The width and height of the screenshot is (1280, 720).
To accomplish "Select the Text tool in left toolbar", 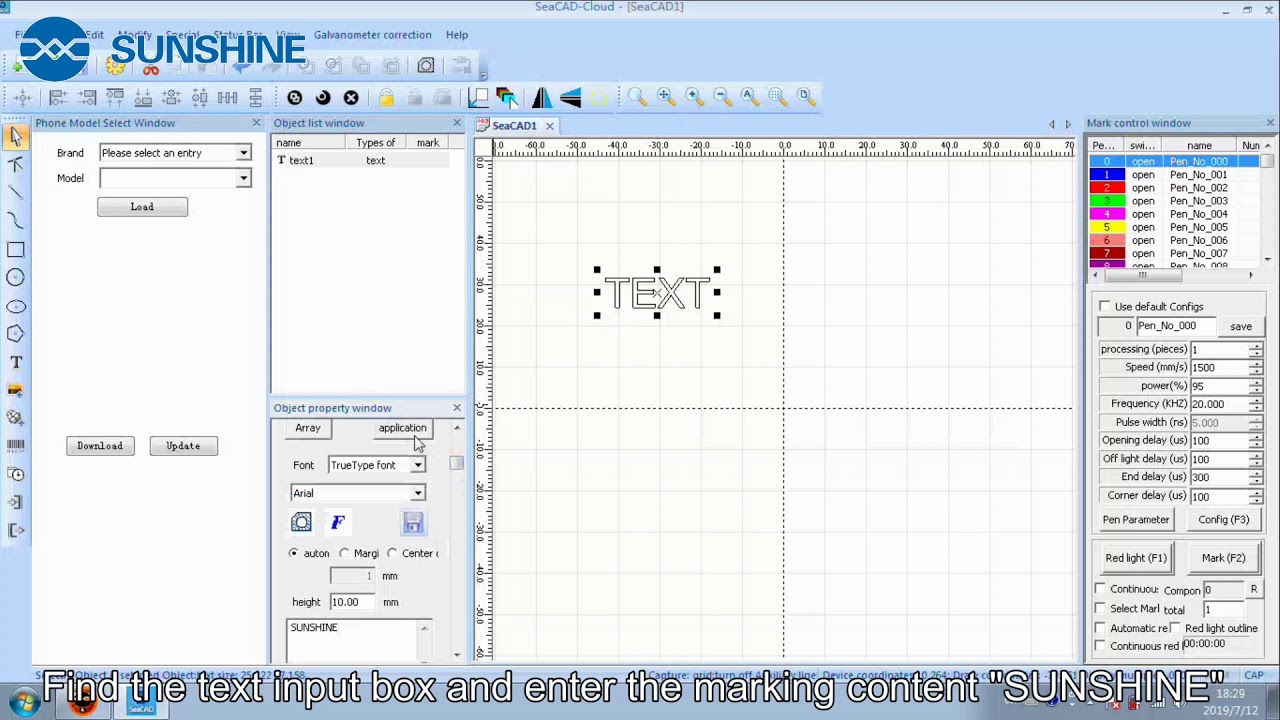I will [x=16, y=362].
